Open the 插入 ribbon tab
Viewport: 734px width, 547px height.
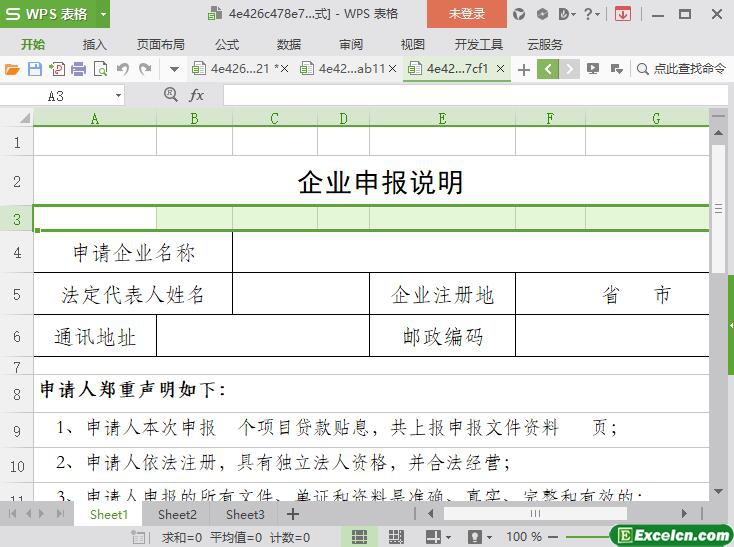pos(95,45)
